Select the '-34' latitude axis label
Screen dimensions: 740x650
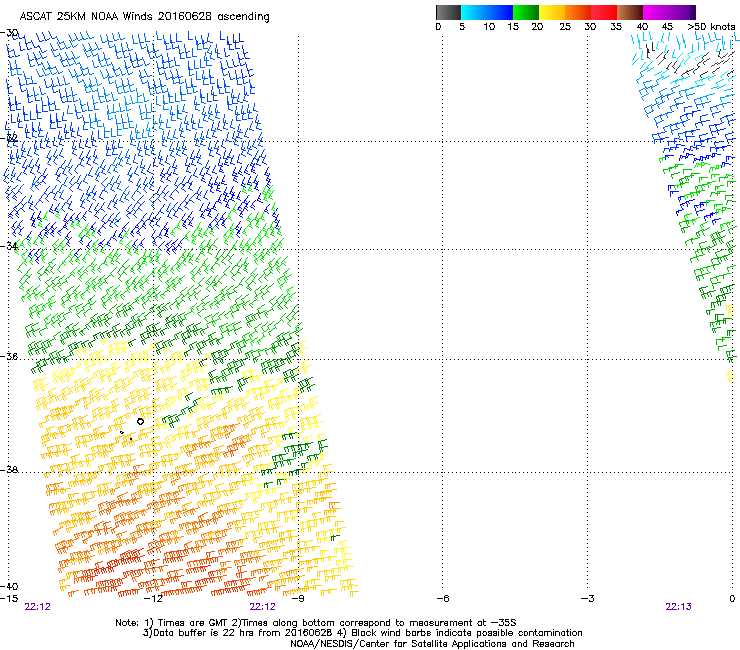click(x=9, y=246)
